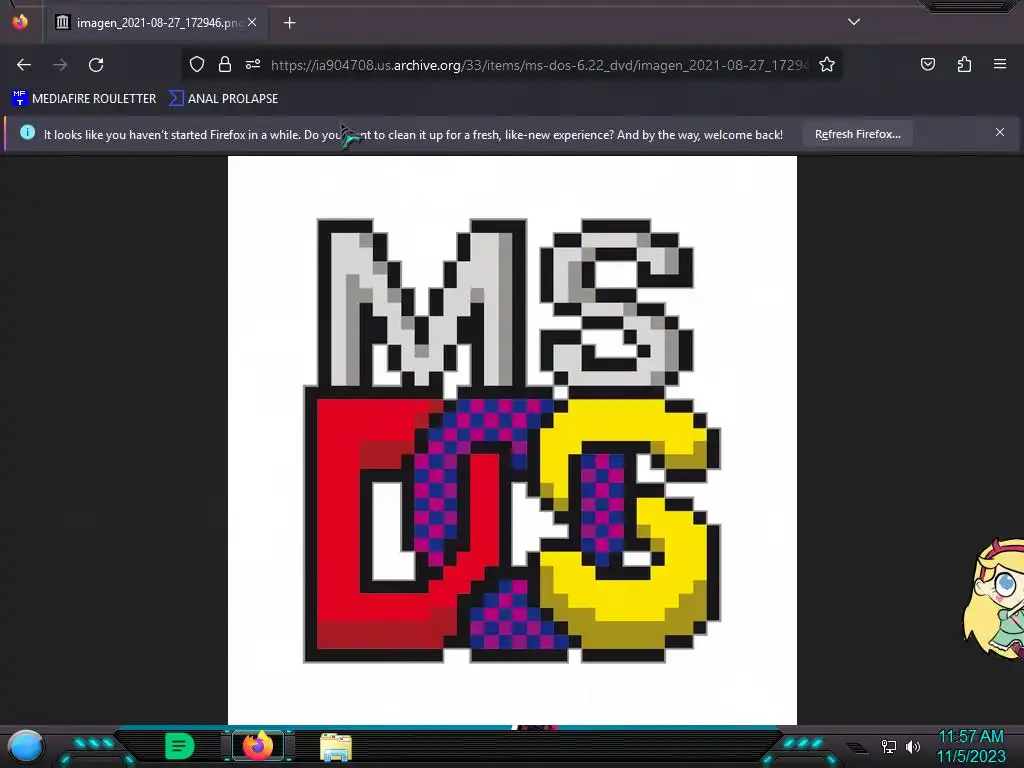Go forward one page
The image size is (1024, 768).
pos(60,65)
